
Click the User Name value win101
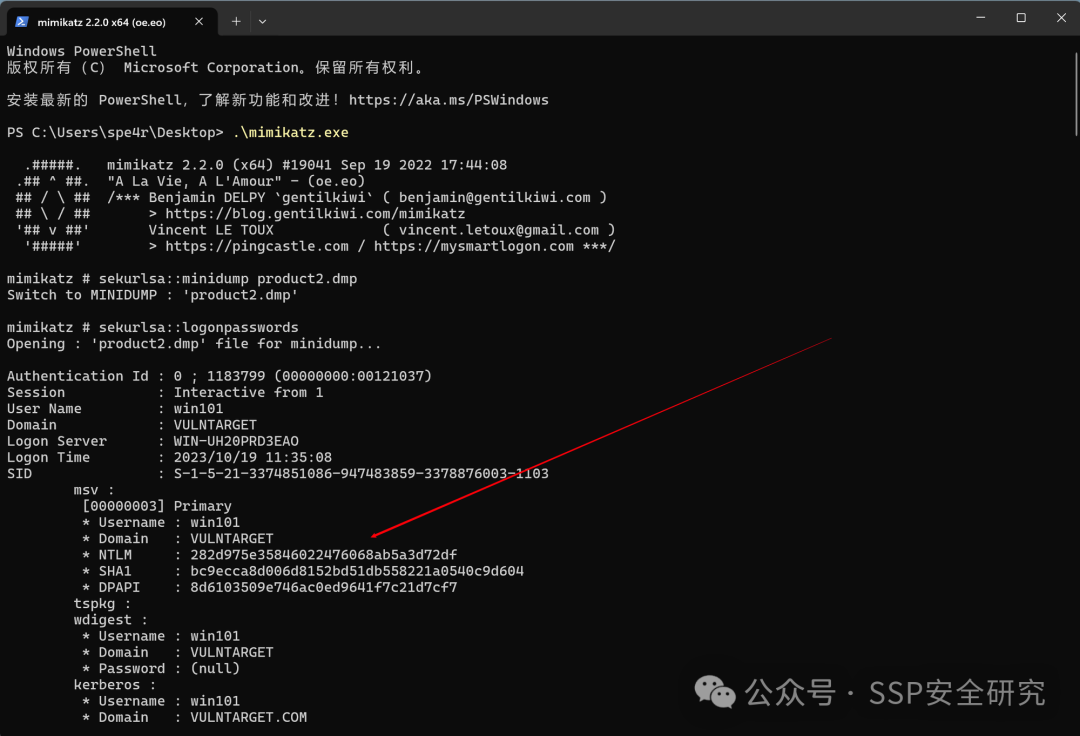pyautogui.click(x=198, y=408)
